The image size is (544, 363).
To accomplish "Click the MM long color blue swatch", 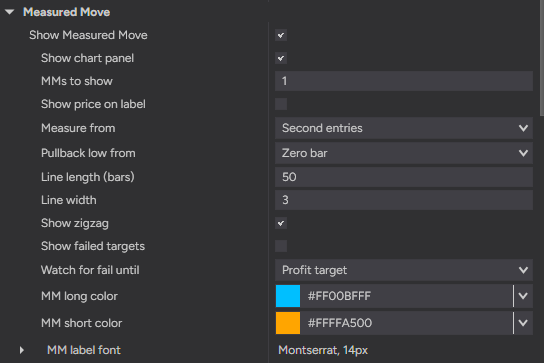I will (288, 296).
